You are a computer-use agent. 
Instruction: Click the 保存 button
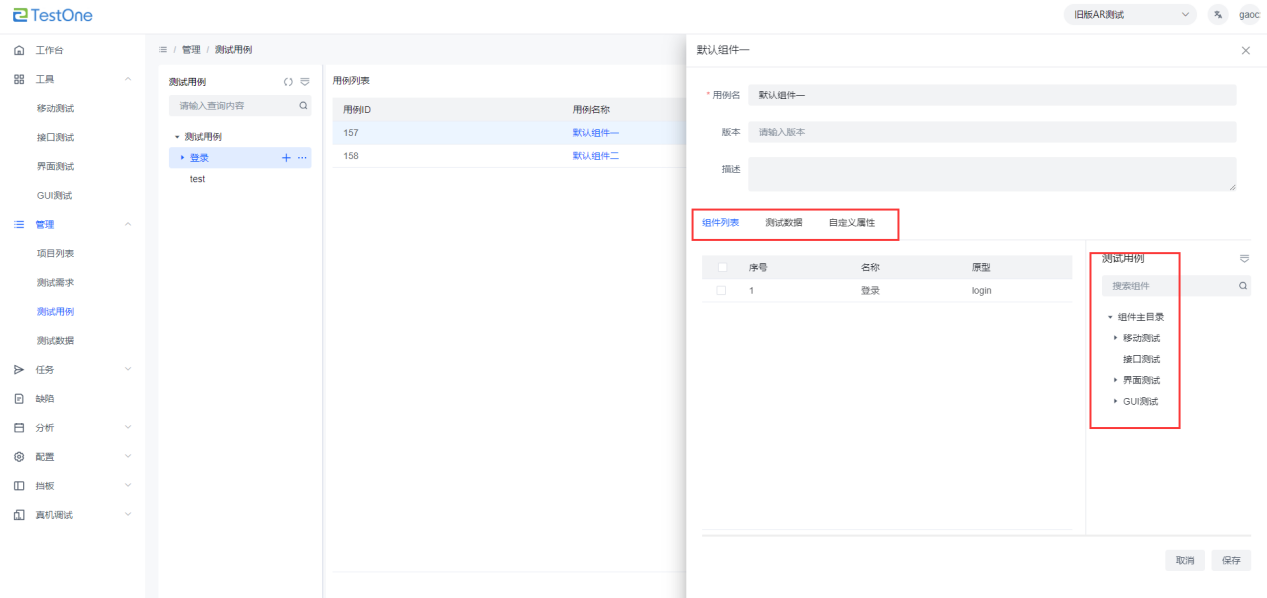[x=1230, y=561]
